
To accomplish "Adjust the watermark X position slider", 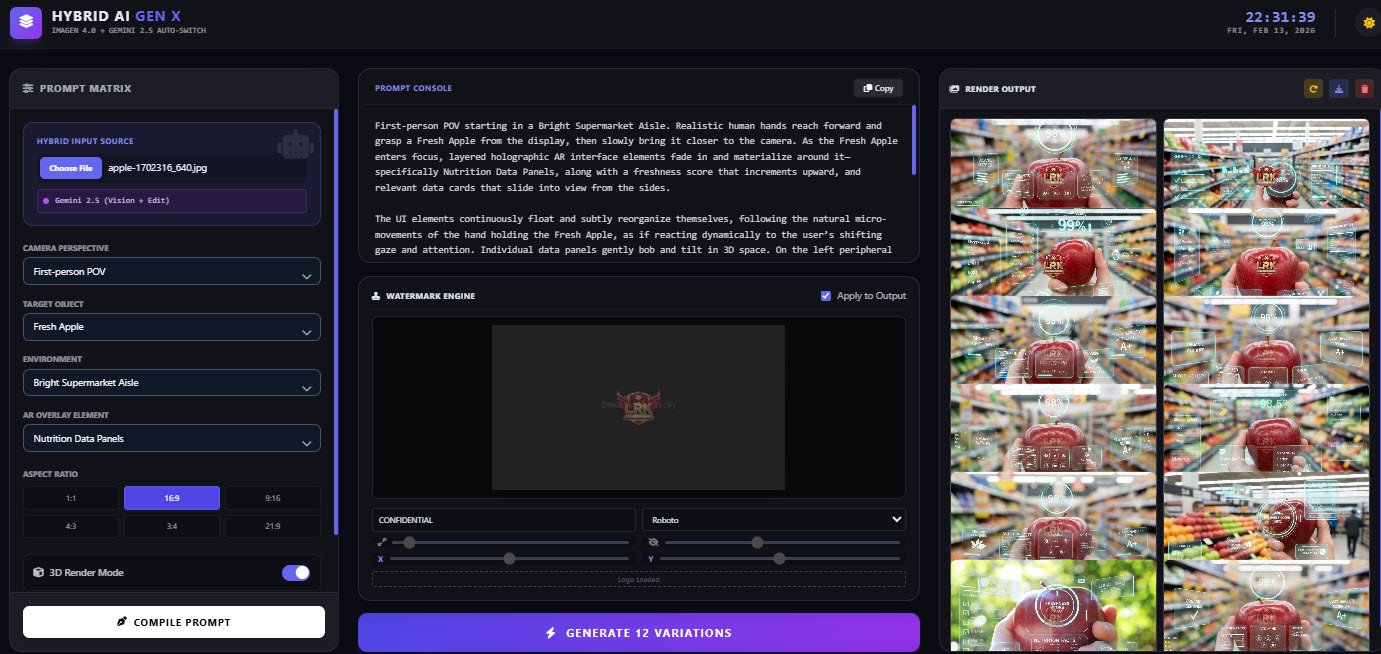I will click(x=511, y=559).
